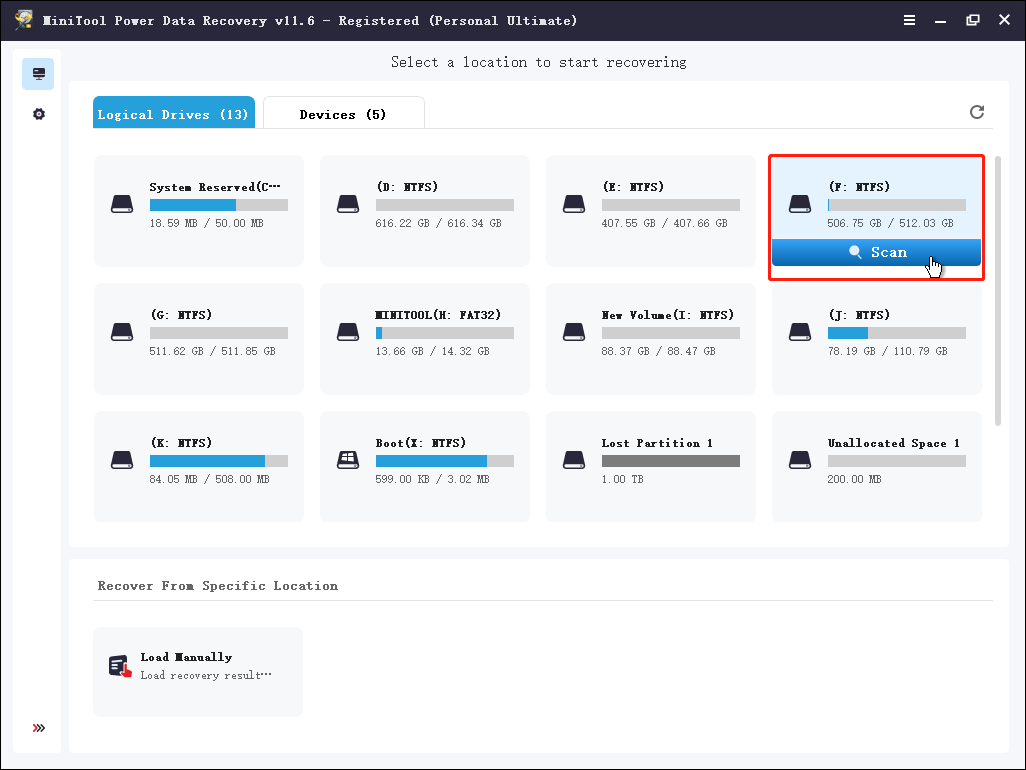
Task: Click the Load Manually icon
Action: coord(120,666)
